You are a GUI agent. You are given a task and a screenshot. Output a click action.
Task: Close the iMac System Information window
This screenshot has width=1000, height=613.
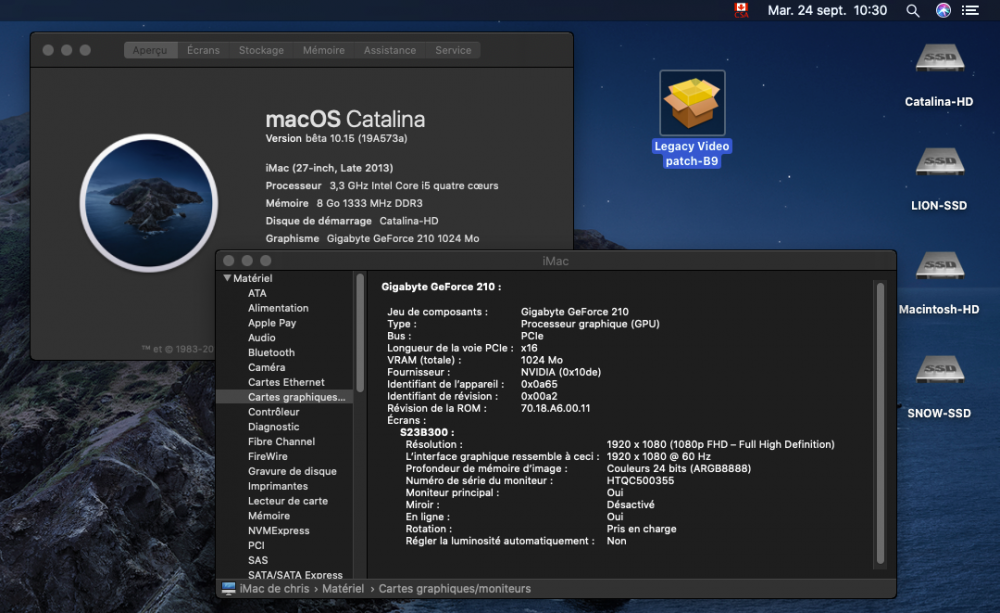(228, 260)
